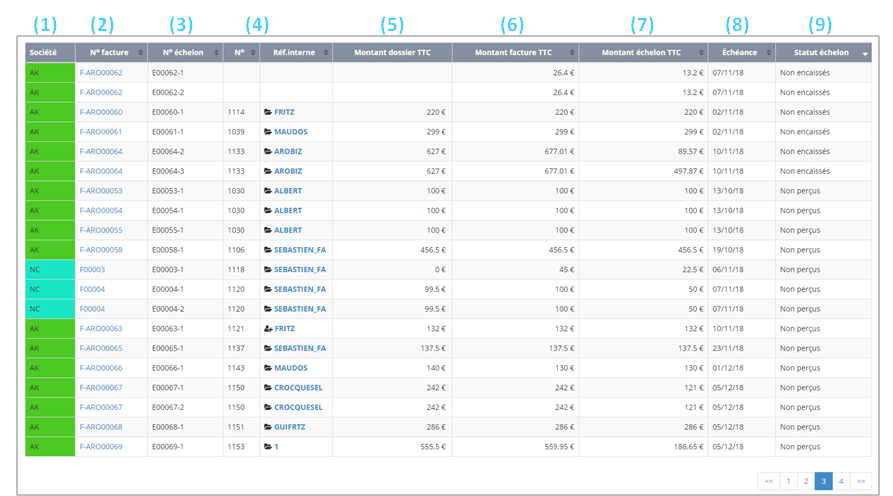Sort by N° échelon column arrows
This screenshot has width=893, height=496.
[216, 52]
